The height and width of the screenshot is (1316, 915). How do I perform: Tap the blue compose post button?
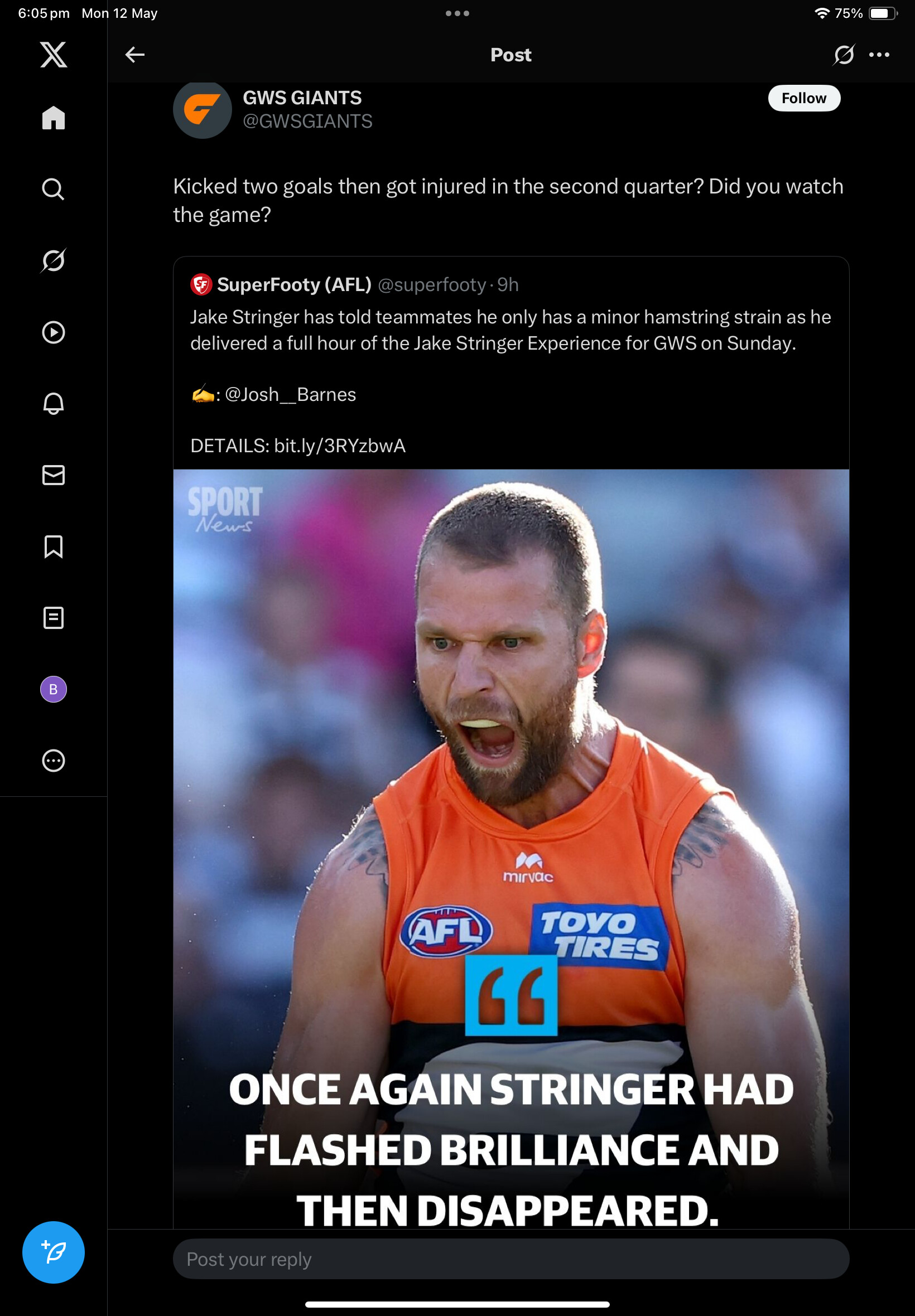54,1252
